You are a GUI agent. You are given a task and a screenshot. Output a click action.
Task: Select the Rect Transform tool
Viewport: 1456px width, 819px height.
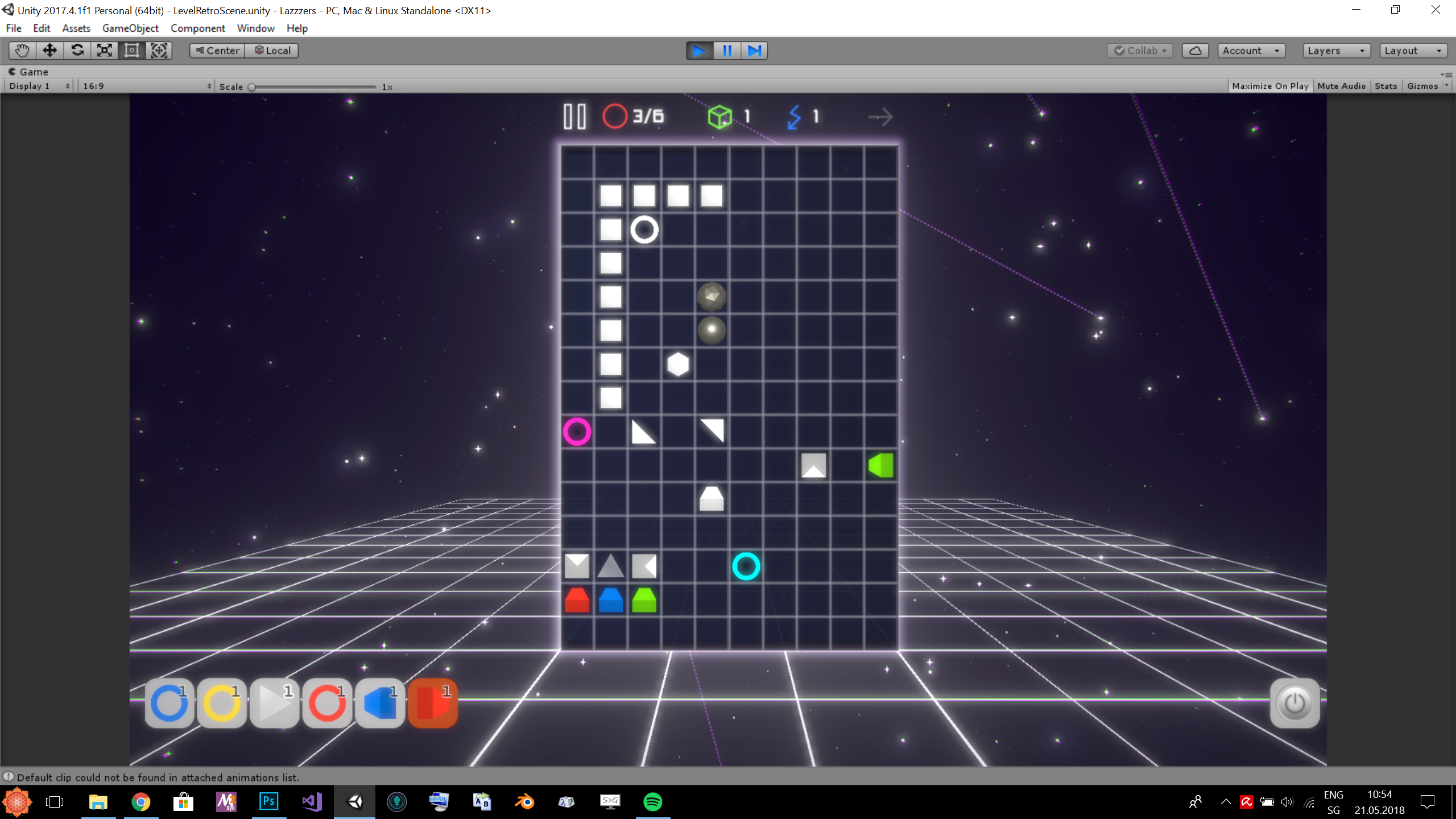click(x=132, y=51)
